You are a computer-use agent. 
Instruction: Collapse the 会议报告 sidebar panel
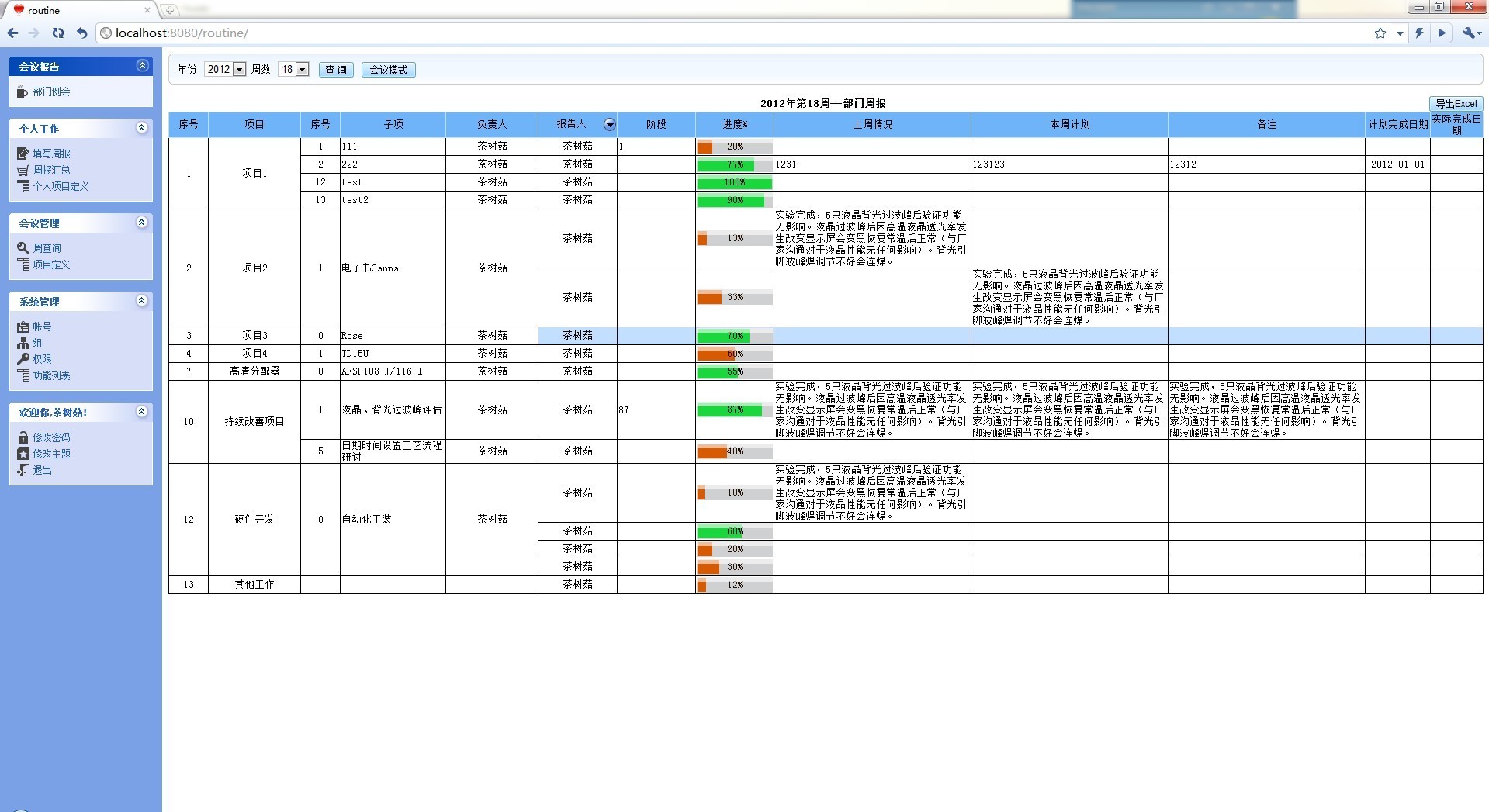tap(142, 66)
